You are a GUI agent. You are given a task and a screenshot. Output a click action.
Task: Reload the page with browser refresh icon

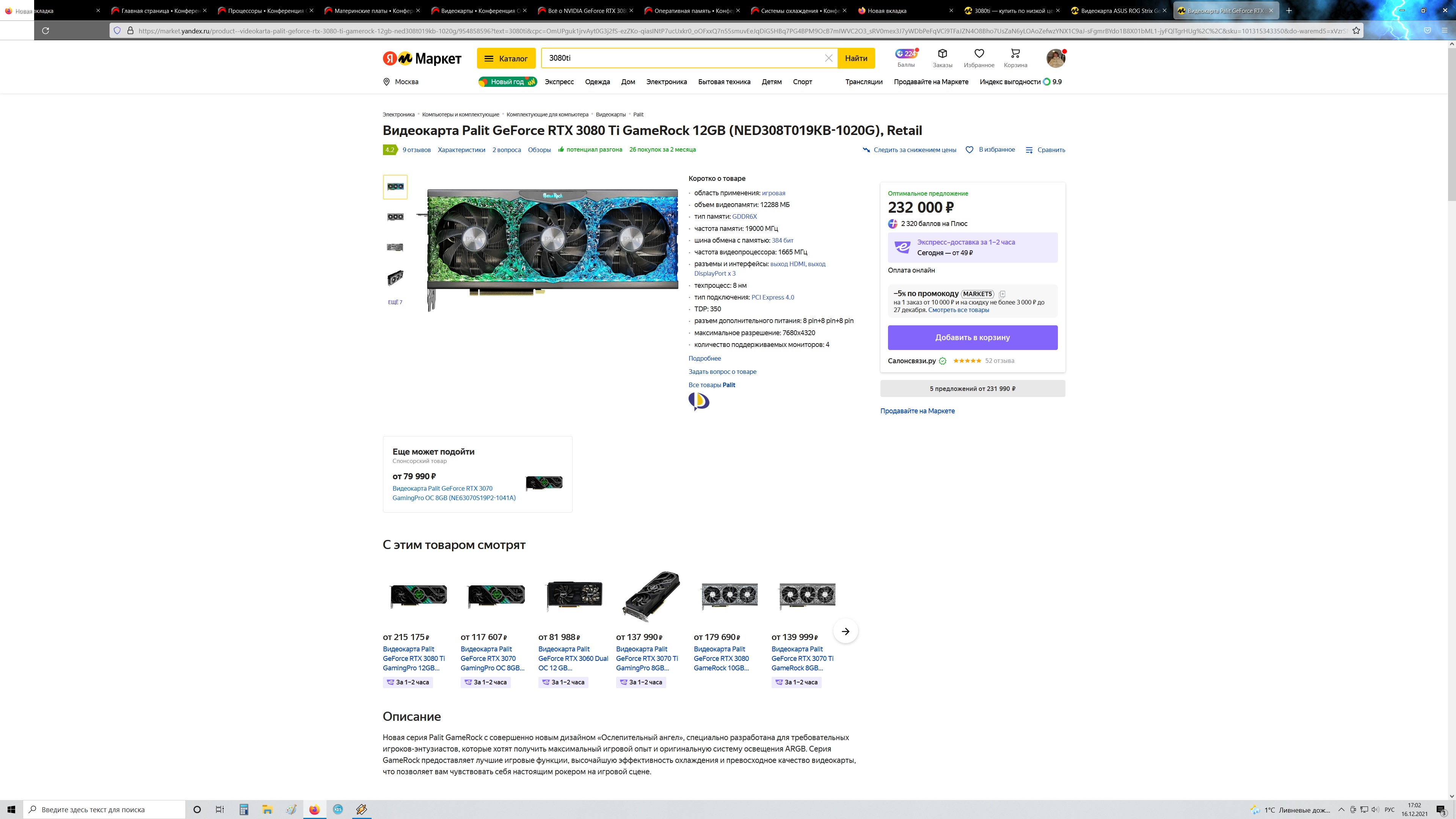(46, 30)
